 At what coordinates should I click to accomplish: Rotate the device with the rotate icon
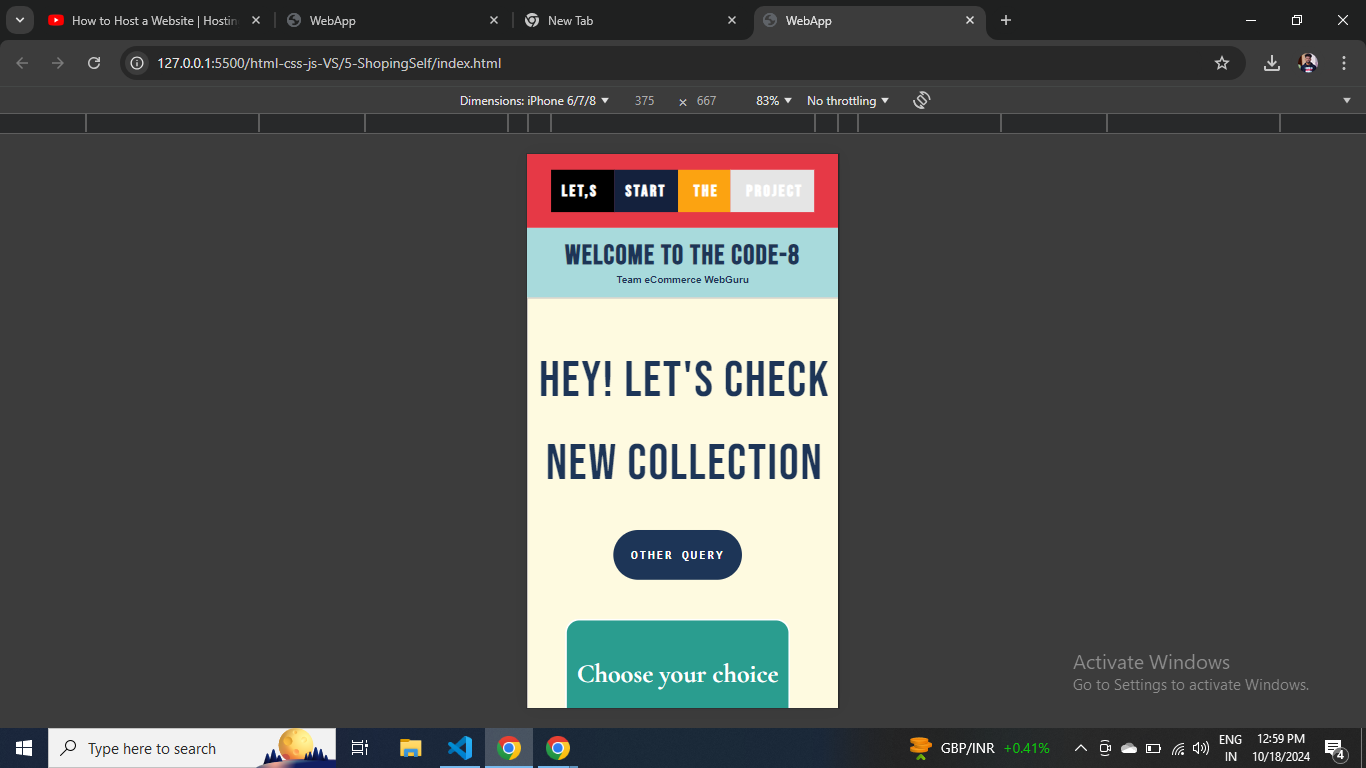[922, 100]
